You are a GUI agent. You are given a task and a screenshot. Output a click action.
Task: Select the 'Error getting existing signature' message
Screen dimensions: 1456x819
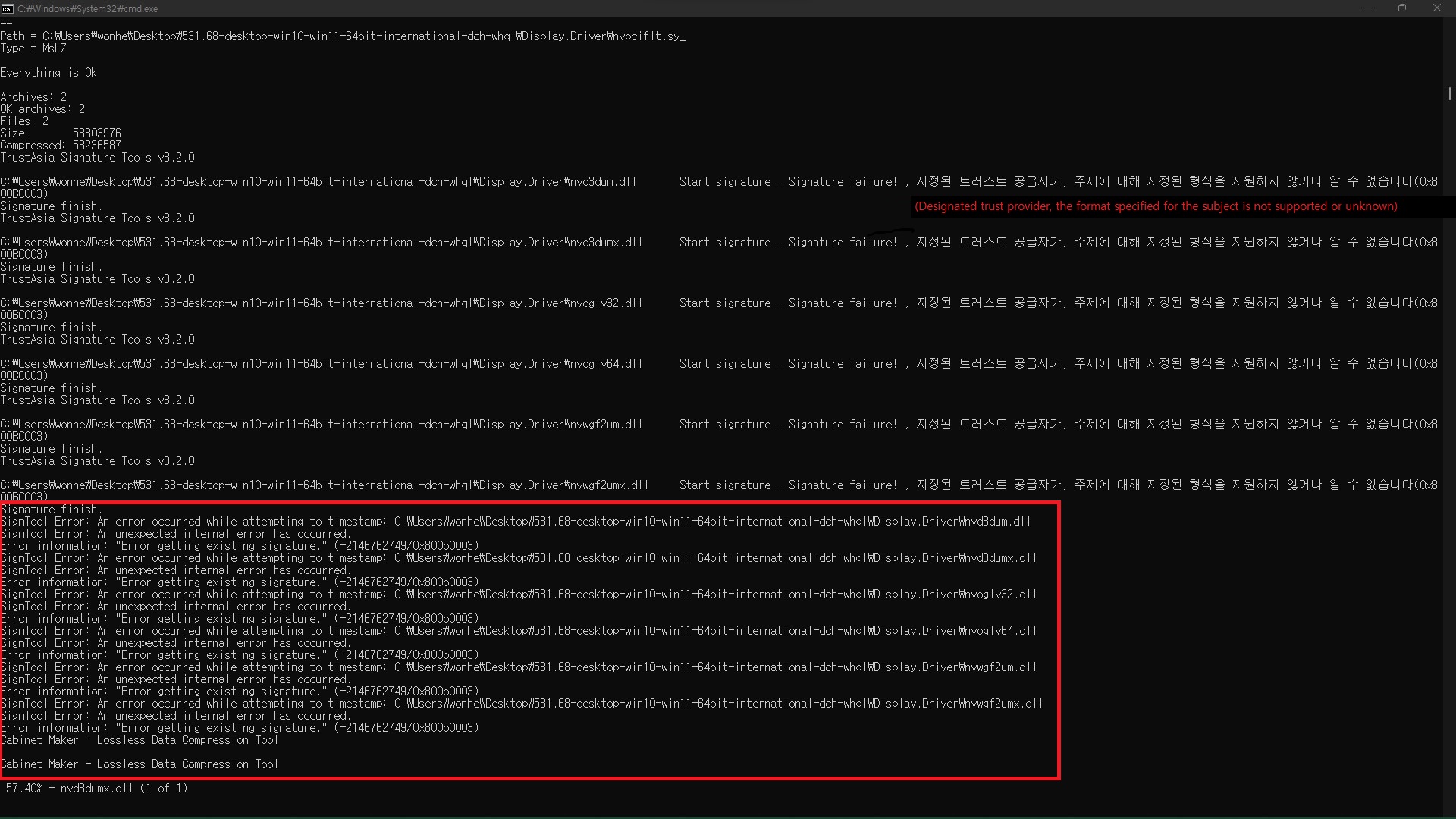[243, 545]
